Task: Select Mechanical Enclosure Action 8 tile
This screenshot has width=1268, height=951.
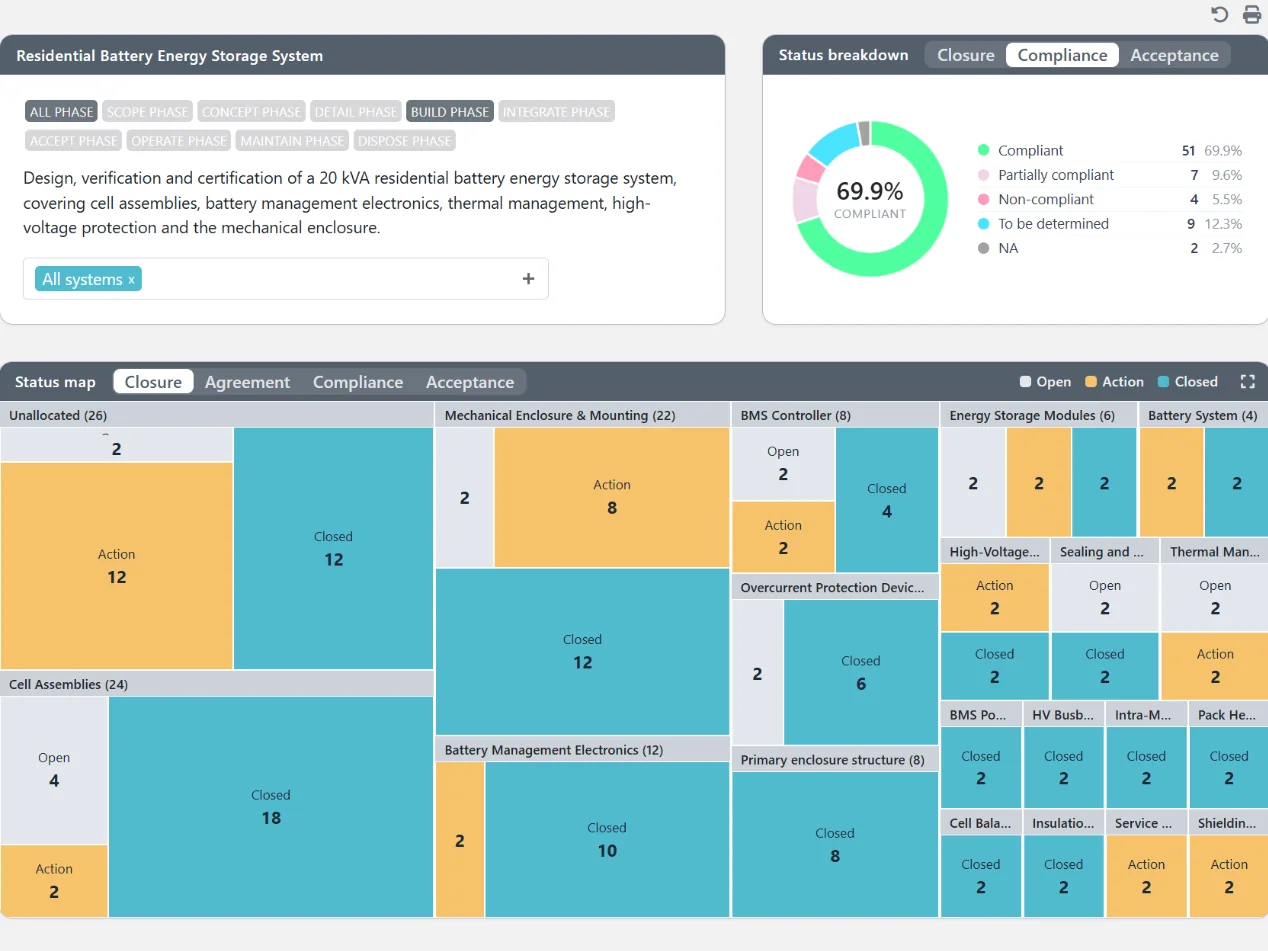Action: [x=612, y=497]
